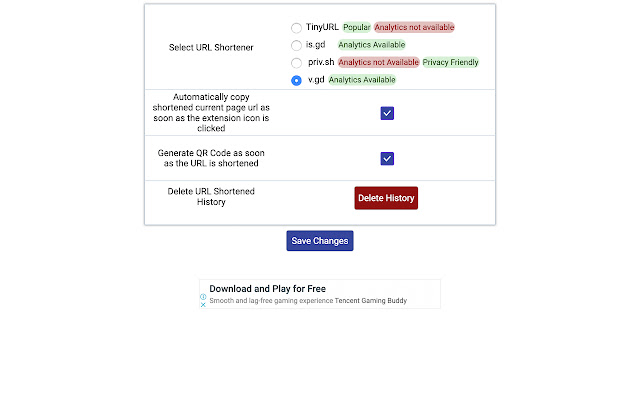640x400 pixels.
Task: Choose the is.gd shortener option
Action: [x=296, y=45]
